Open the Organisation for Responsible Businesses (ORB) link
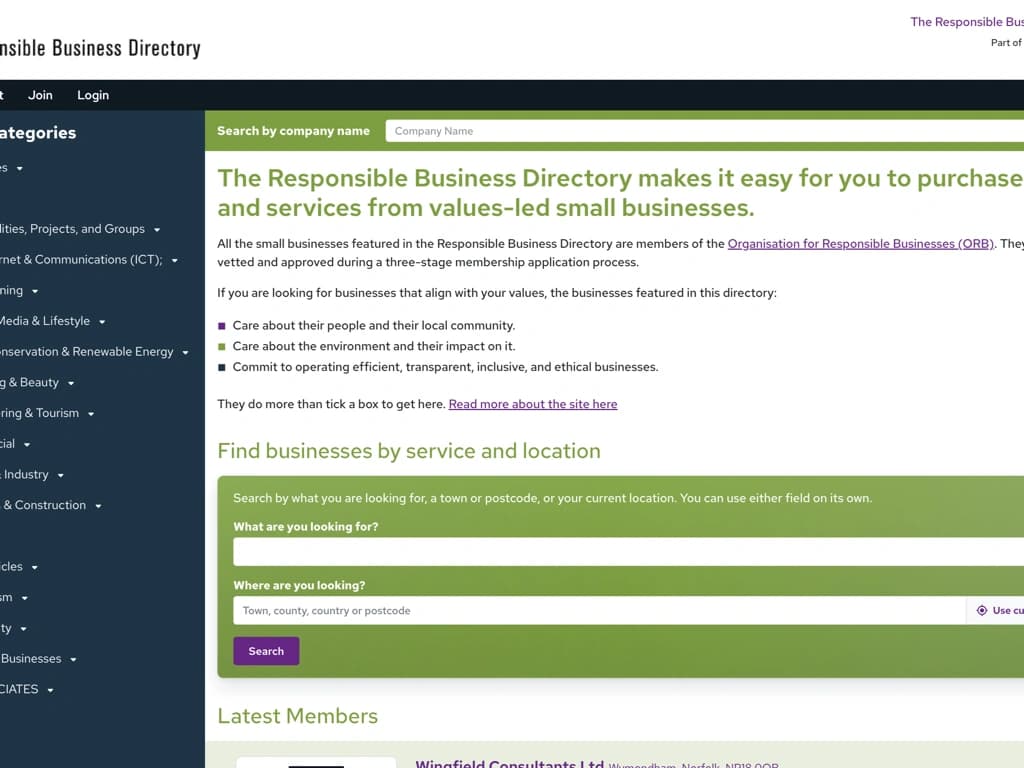The image size is (1024, 768). [x=861, y=244]
